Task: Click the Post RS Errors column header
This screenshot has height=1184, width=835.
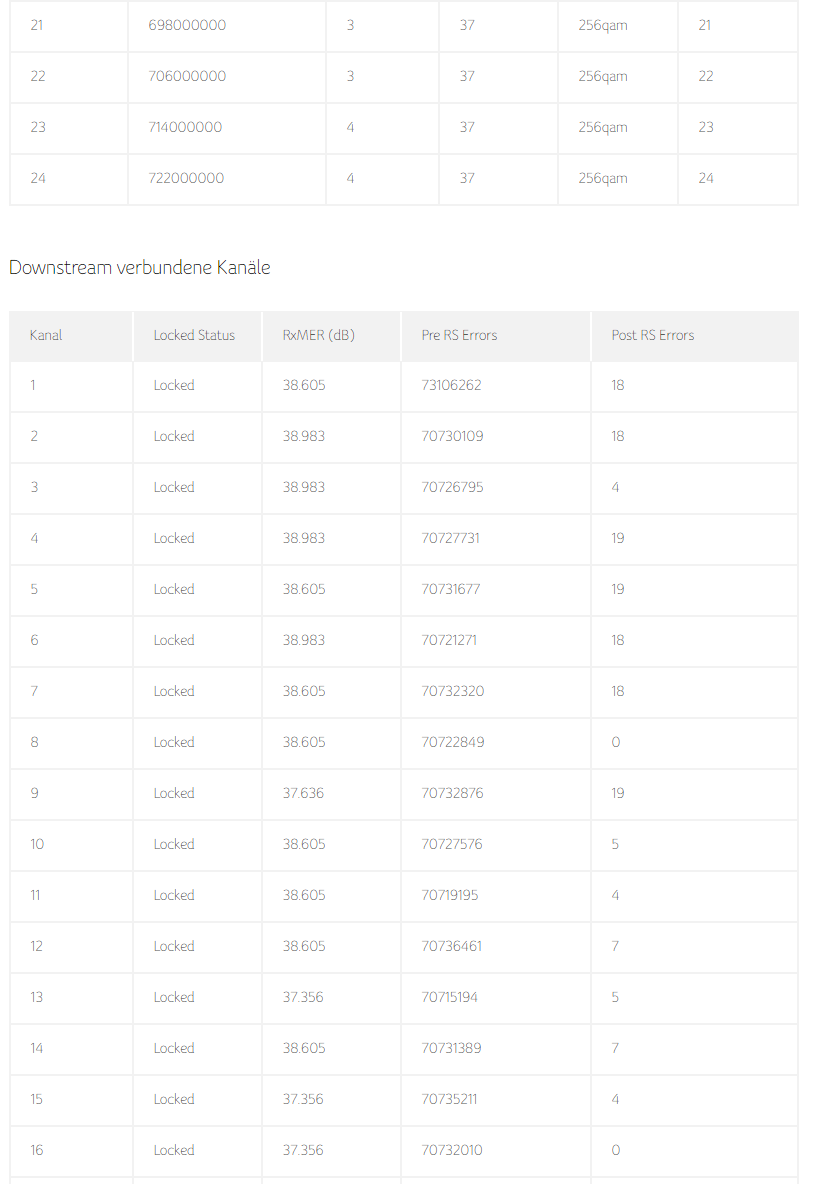Action: coord(652,335)
